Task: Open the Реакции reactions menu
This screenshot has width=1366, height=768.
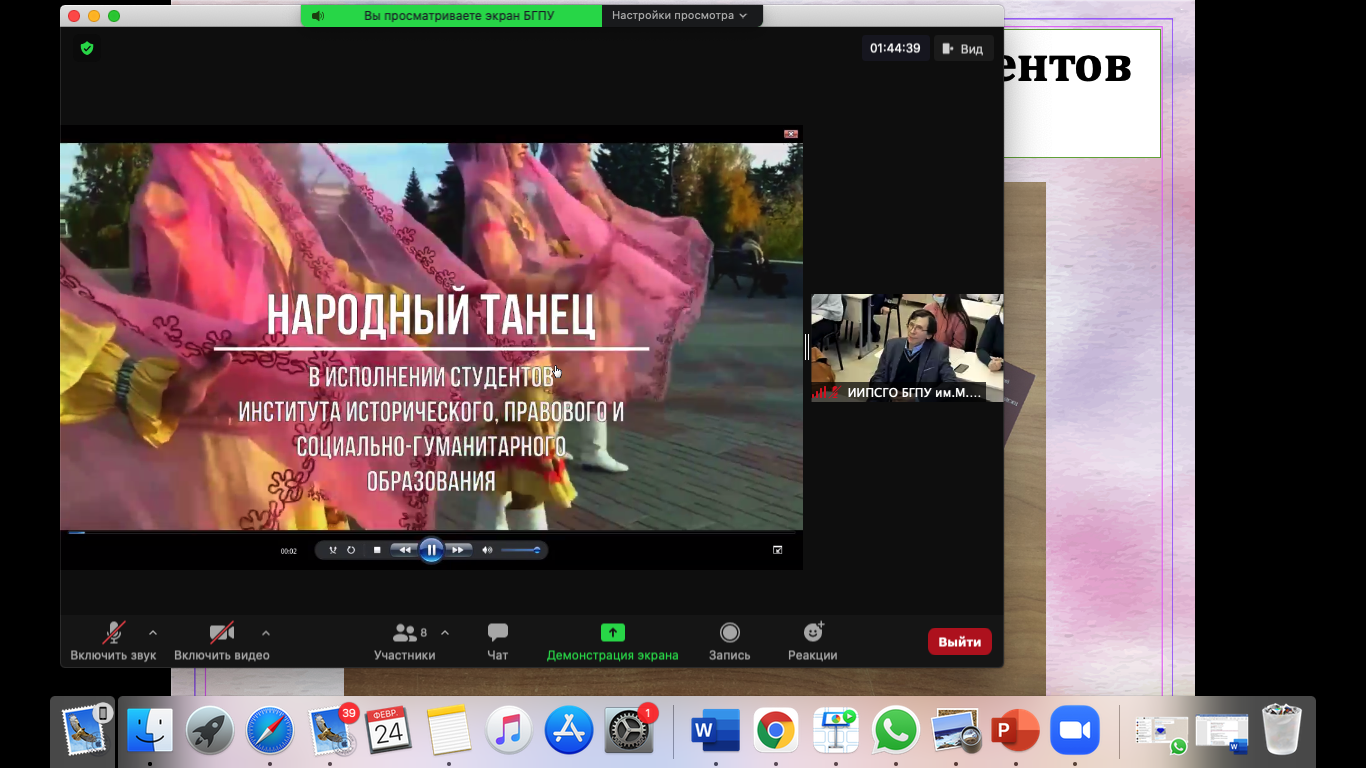Action: (812, 640)
